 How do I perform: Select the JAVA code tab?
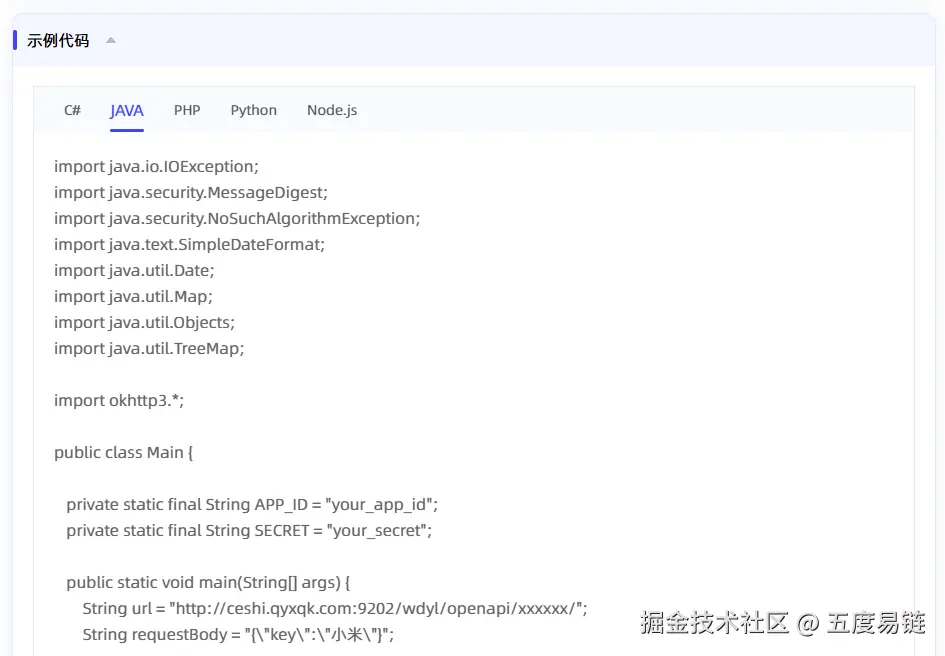(127, 110)
